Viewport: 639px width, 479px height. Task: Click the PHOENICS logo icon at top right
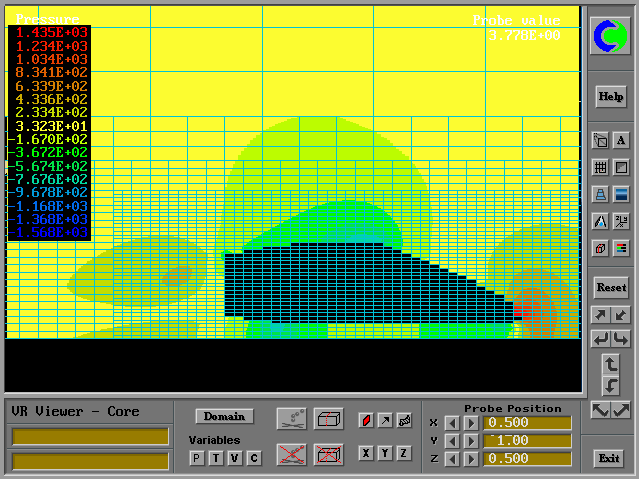(610, 37)
